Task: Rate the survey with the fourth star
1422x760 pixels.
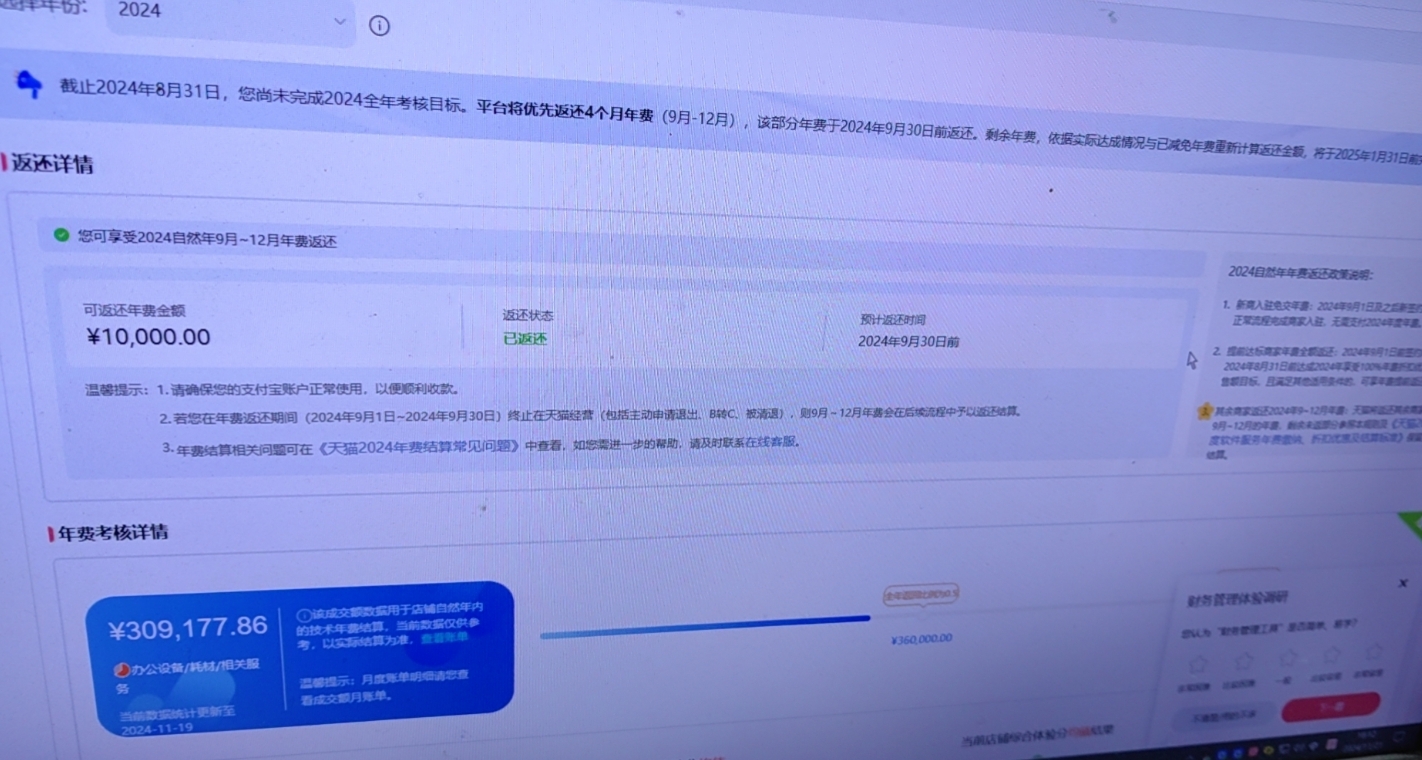Action: [1333, 655]
